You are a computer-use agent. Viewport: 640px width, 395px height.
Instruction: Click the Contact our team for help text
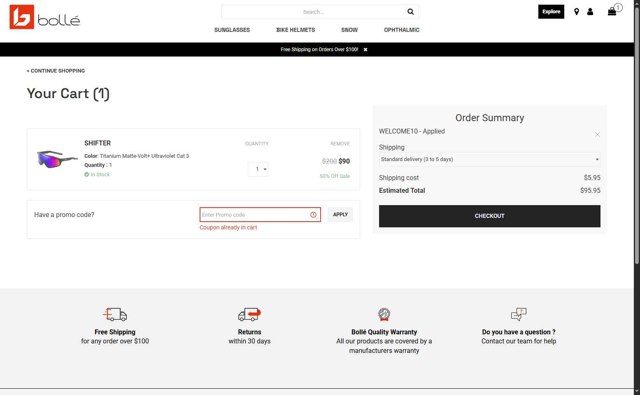[x=518, y=341]
